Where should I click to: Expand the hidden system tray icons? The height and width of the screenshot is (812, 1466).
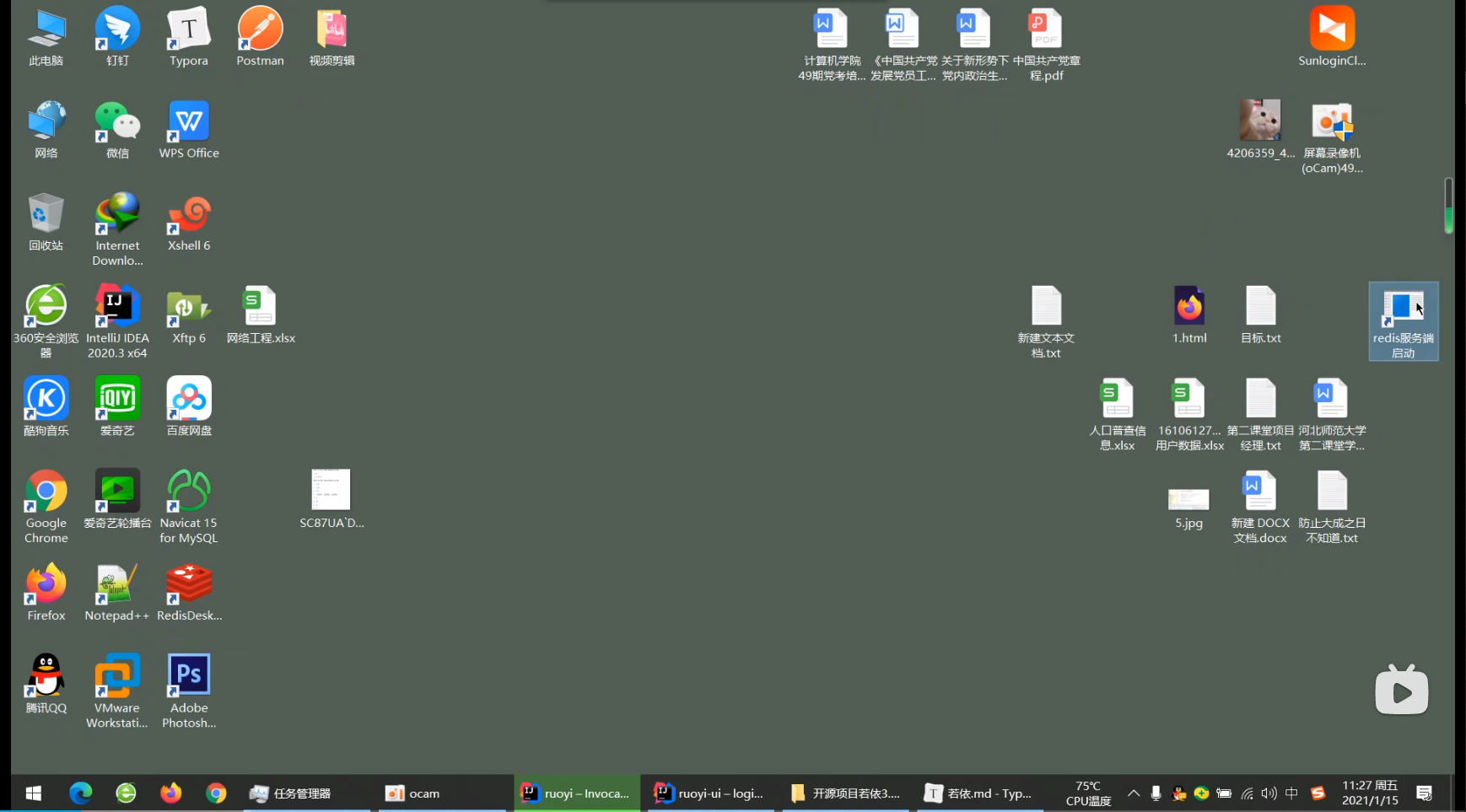[x=1134, y=793]
